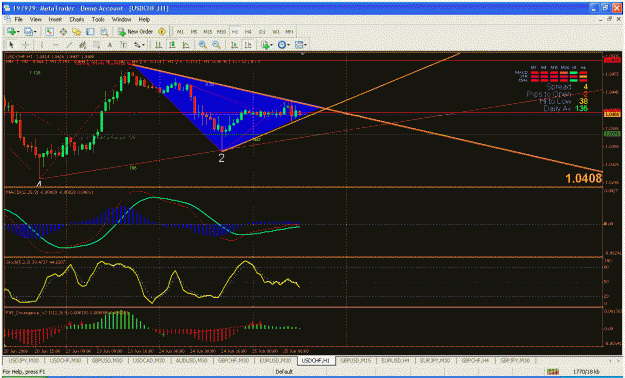
Task: Expand the New Chart dropdown arrow
Action: (x=18, y=32)
